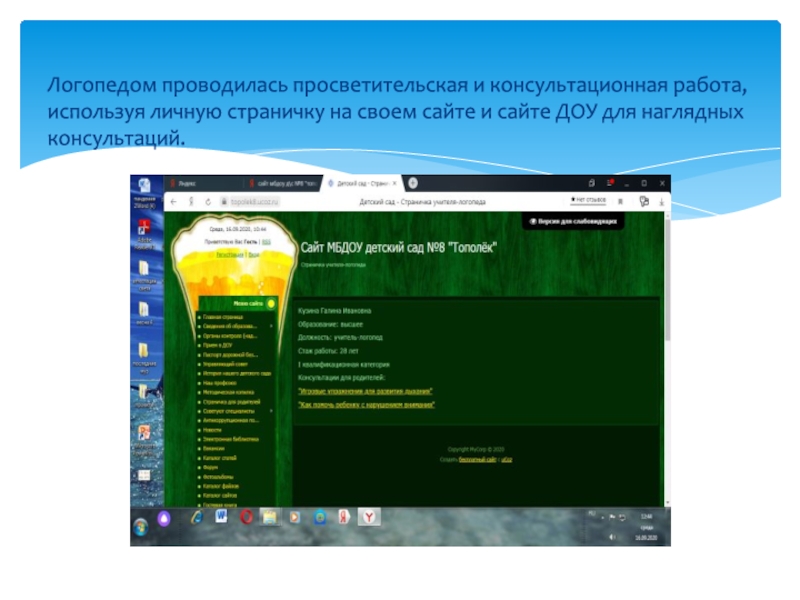The height and width of the screenshot is (600, 800).
Task: Open 'Управляющий совет' menu item
Action: [x=225, y=364]
